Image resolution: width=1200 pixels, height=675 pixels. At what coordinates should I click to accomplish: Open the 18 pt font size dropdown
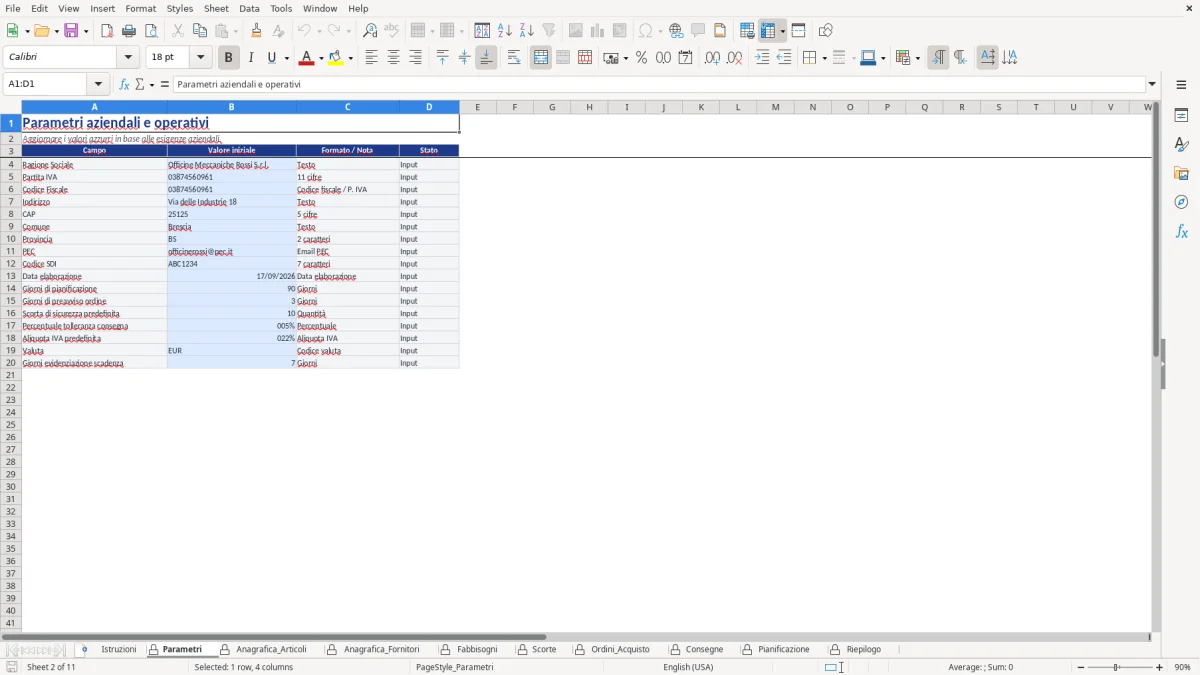(200, 58)
